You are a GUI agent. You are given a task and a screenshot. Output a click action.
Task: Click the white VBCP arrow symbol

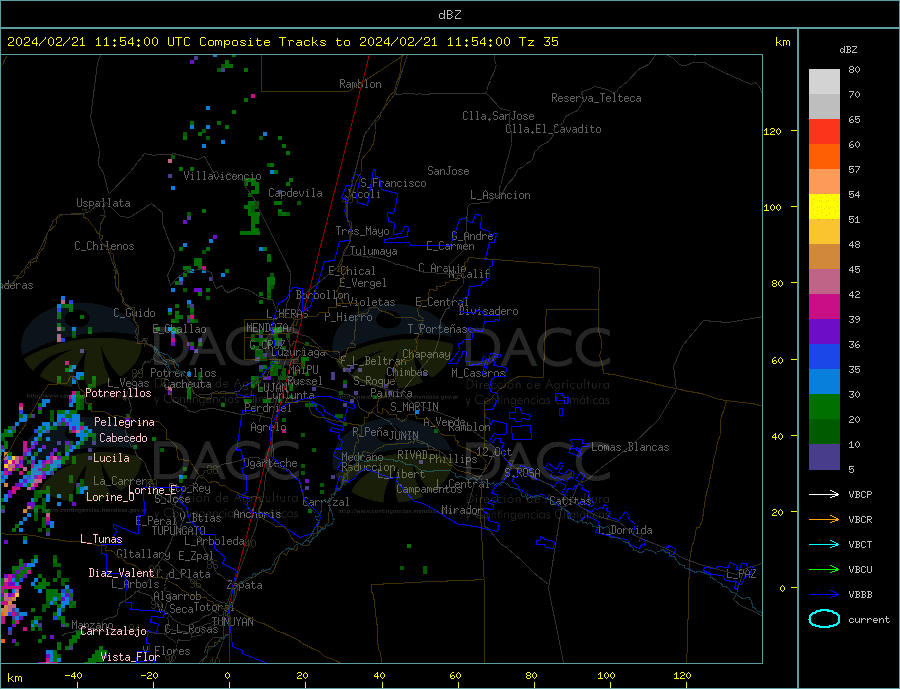click(x=824, y=494)
